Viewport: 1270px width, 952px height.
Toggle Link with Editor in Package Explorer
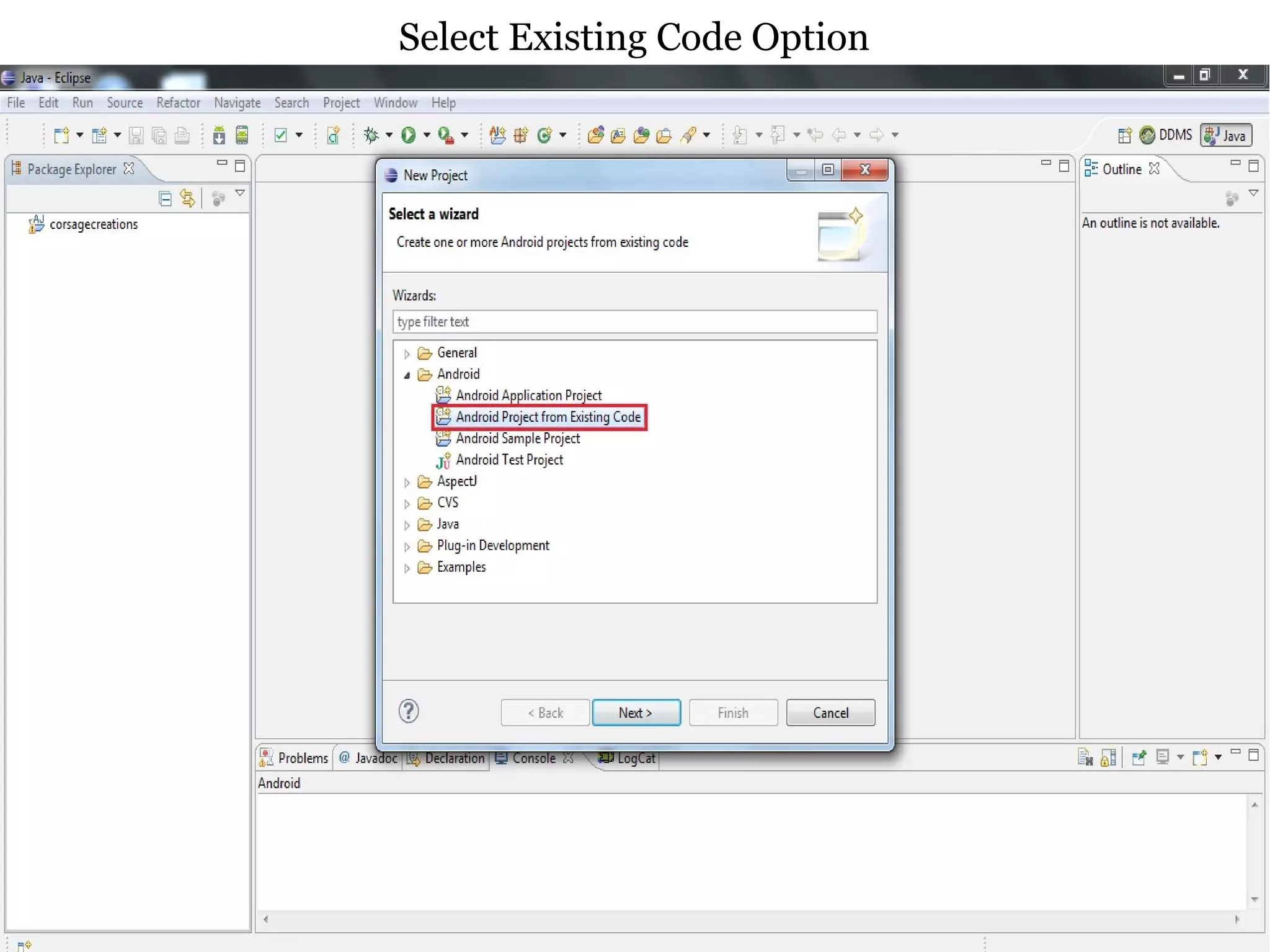[x=187, y=199]
